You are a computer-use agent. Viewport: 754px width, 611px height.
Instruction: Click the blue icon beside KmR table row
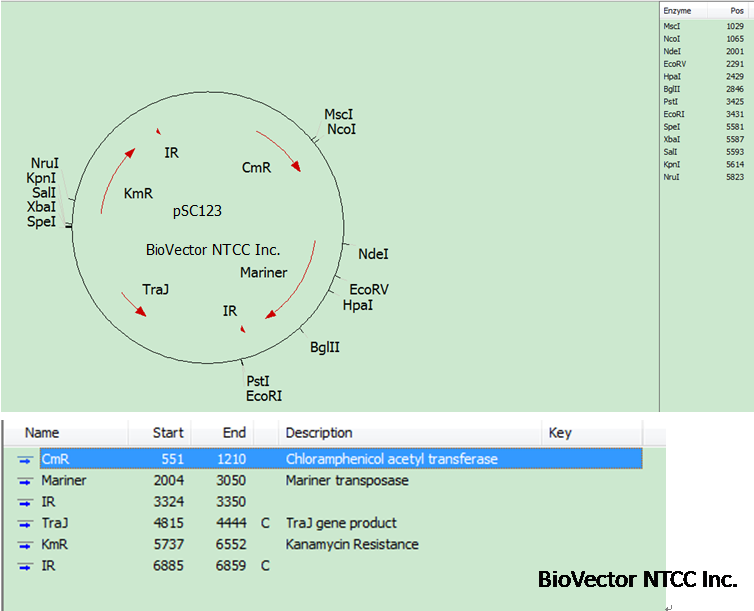coord(26,545)
